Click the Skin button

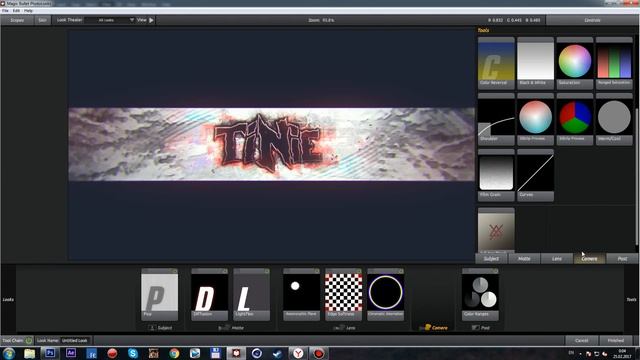(42, 20)
